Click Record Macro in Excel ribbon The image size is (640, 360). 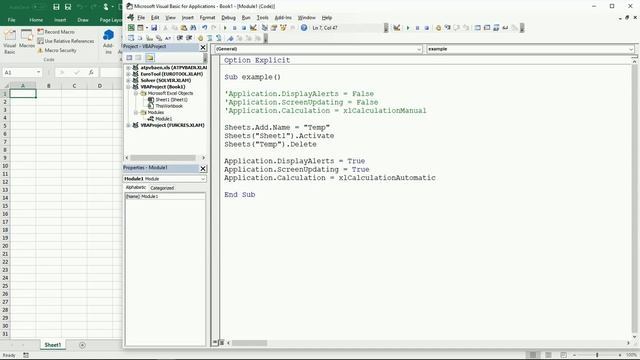(56, 32)
